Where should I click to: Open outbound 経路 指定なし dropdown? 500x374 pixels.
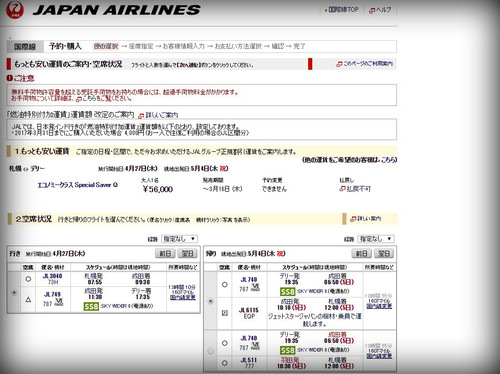(179, 239)
